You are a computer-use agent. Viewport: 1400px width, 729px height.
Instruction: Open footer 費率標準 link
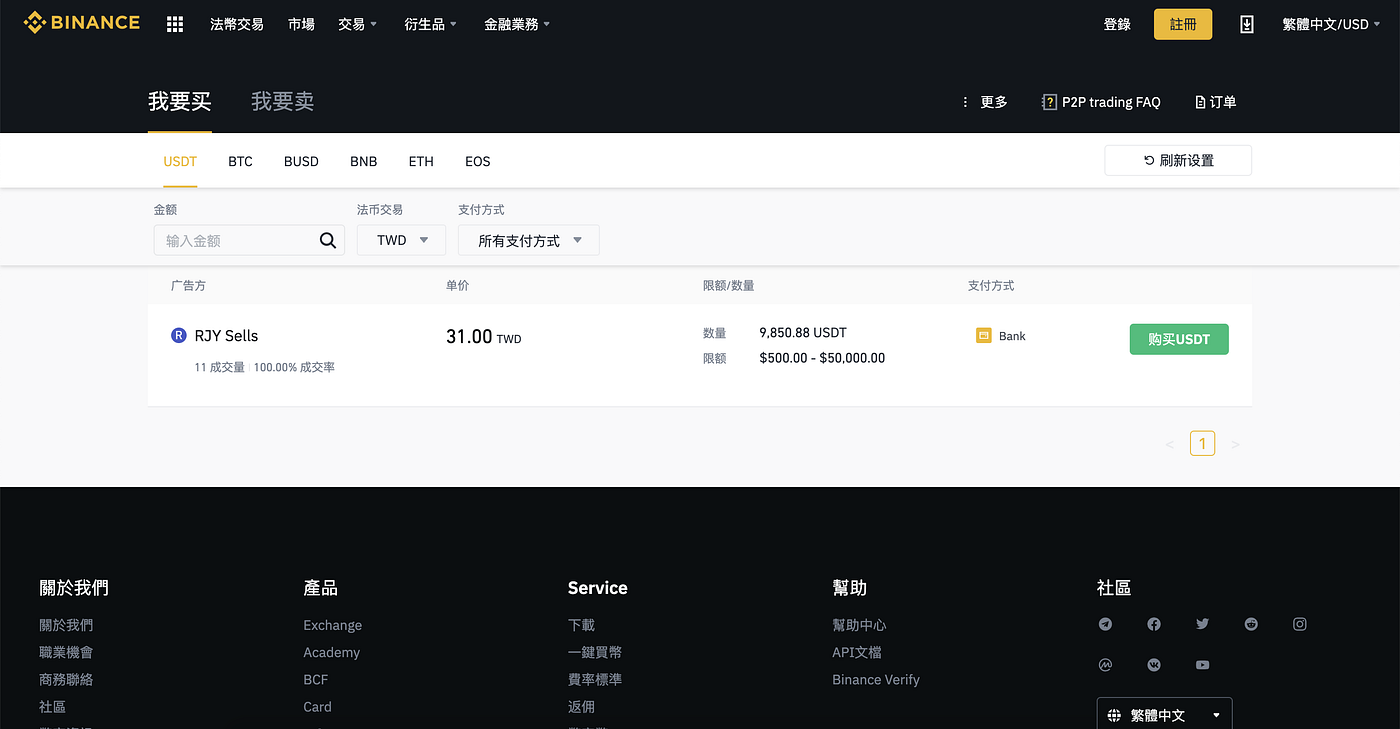595,679
